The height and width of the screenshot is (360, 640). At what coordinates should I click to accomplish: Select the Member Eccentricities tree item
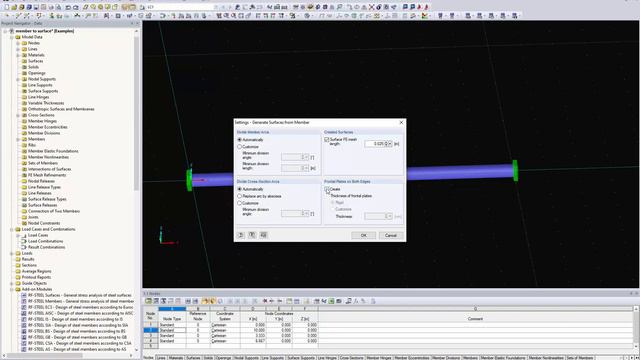click(48, 127)
